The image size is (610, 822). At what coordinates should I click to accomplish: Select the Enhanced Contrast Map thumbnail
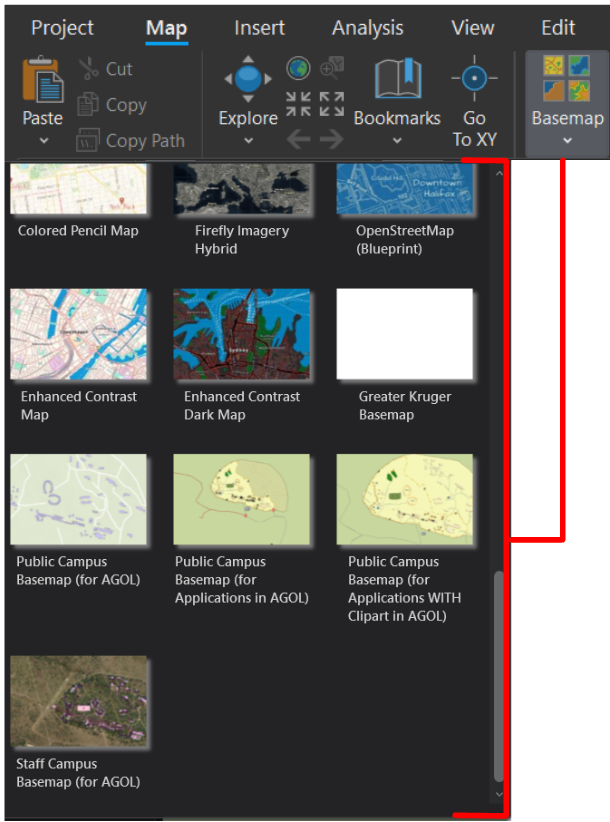[79, 334]
